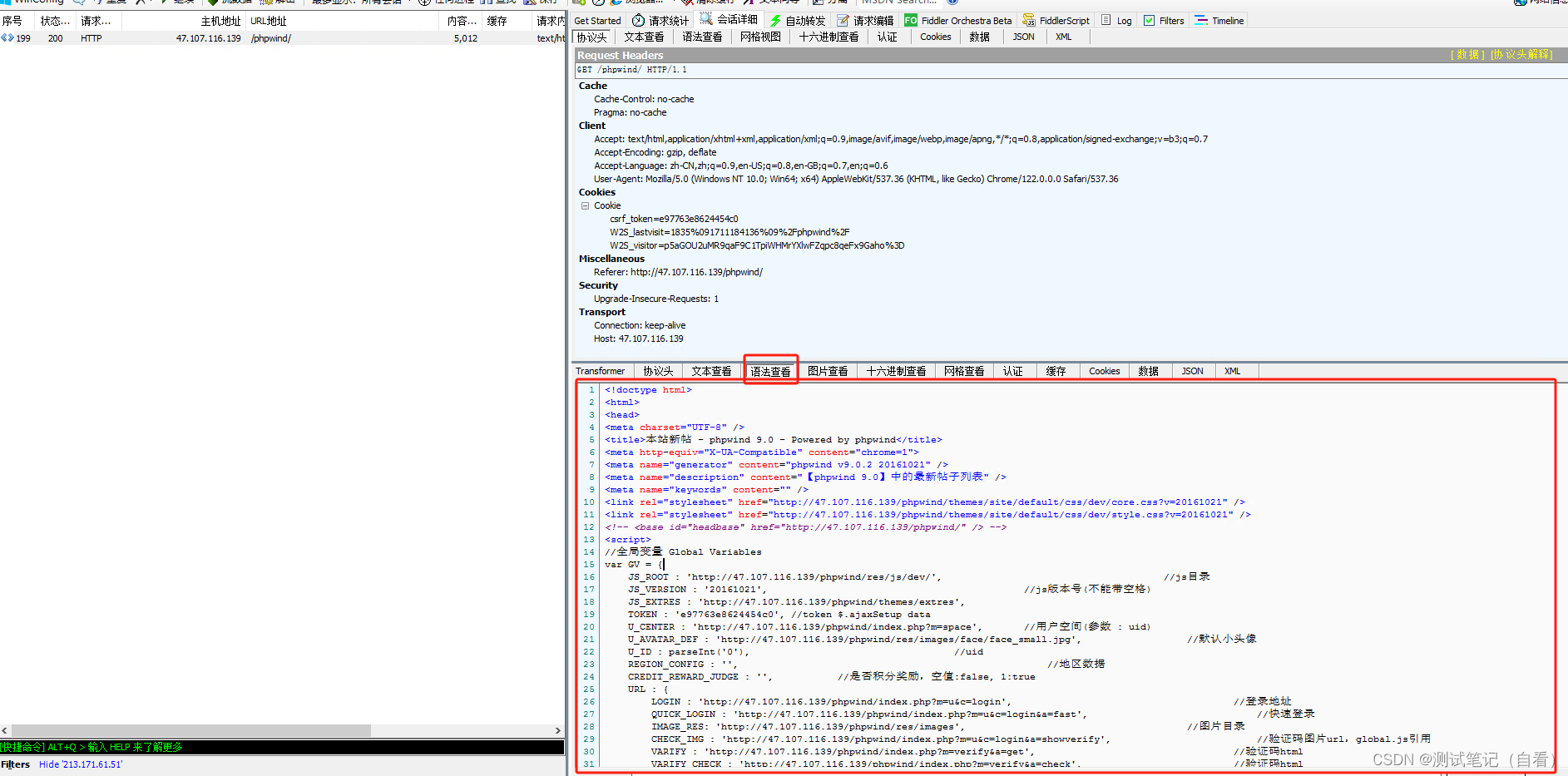Select request XML inspector tab
Viewport: 1568px width, 776px height.
[x=1063, y=37]
